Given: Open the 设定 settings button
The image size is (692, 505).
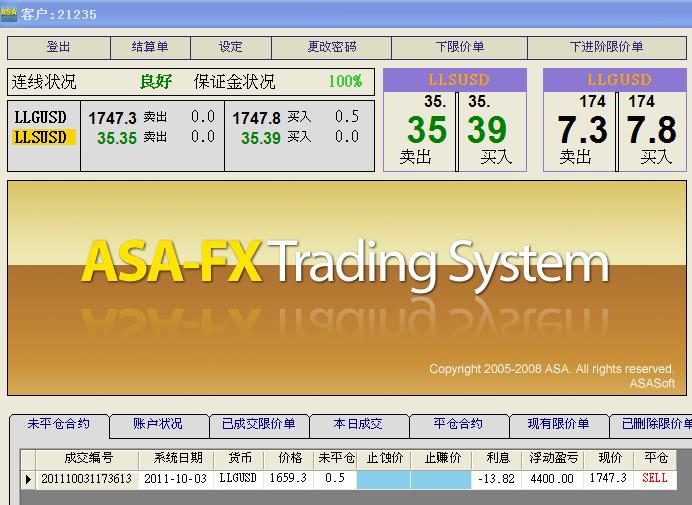Looking at the screenshot, I should [x=231, y=48].
